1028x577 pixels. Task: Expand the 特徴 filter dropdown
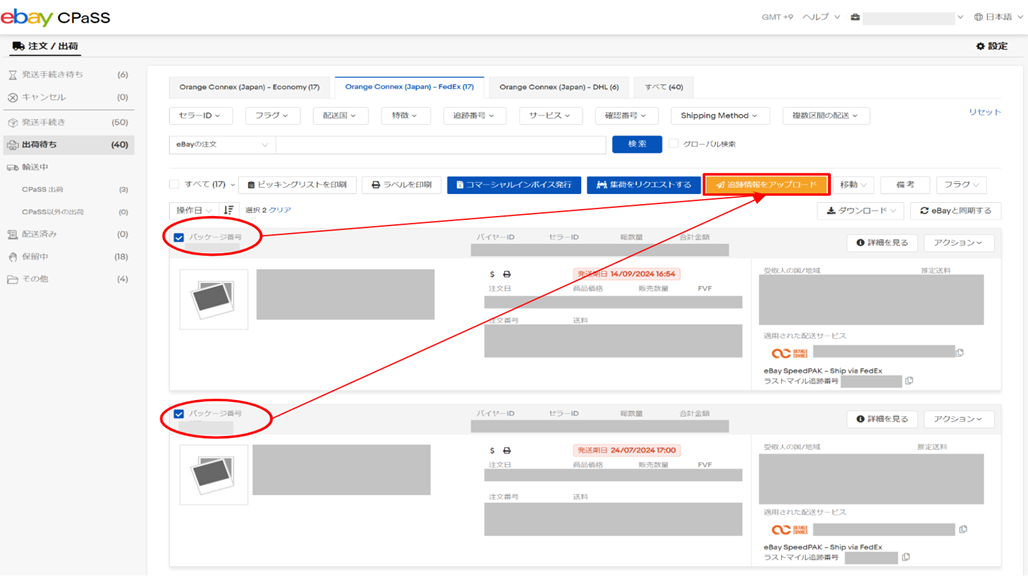tap(405, 115)
